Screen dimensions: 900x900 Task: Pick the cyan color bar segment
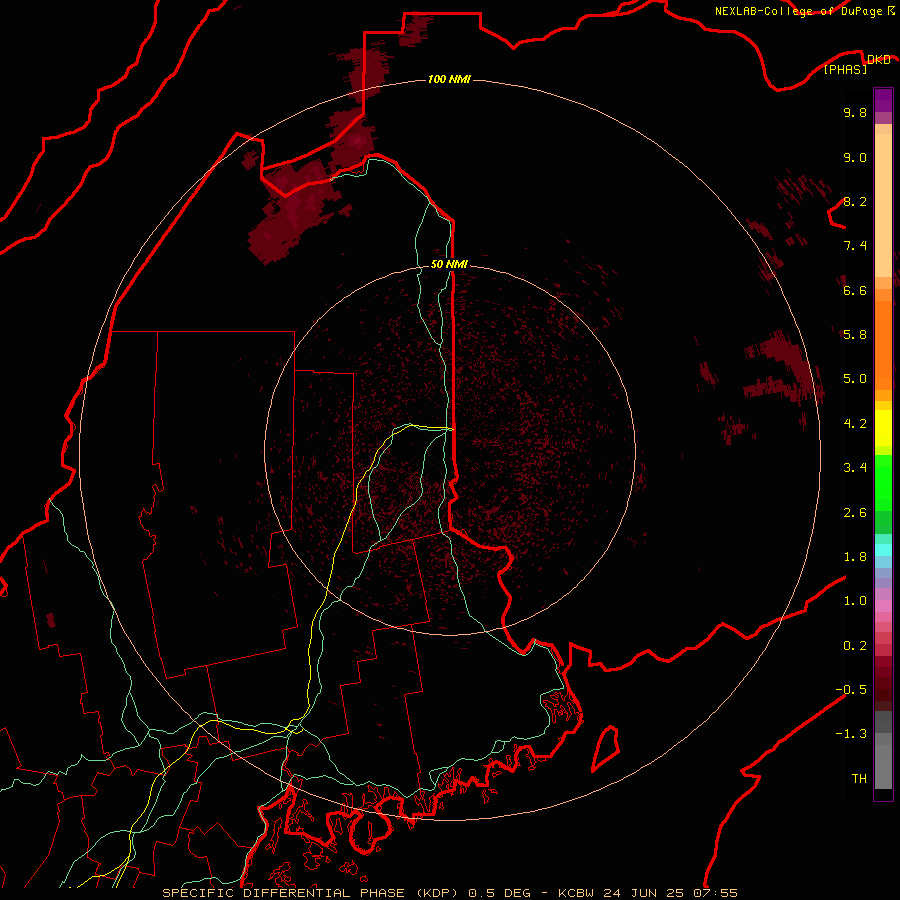[883, 549]
